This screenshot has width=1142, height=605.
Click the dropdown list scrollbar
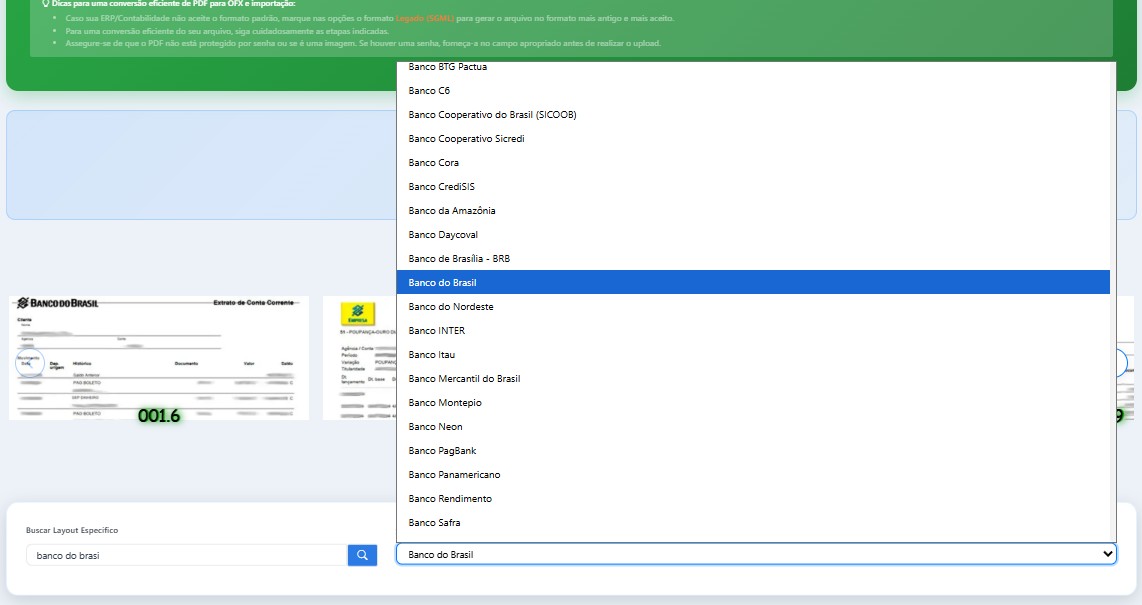[x=1113, y=301]
